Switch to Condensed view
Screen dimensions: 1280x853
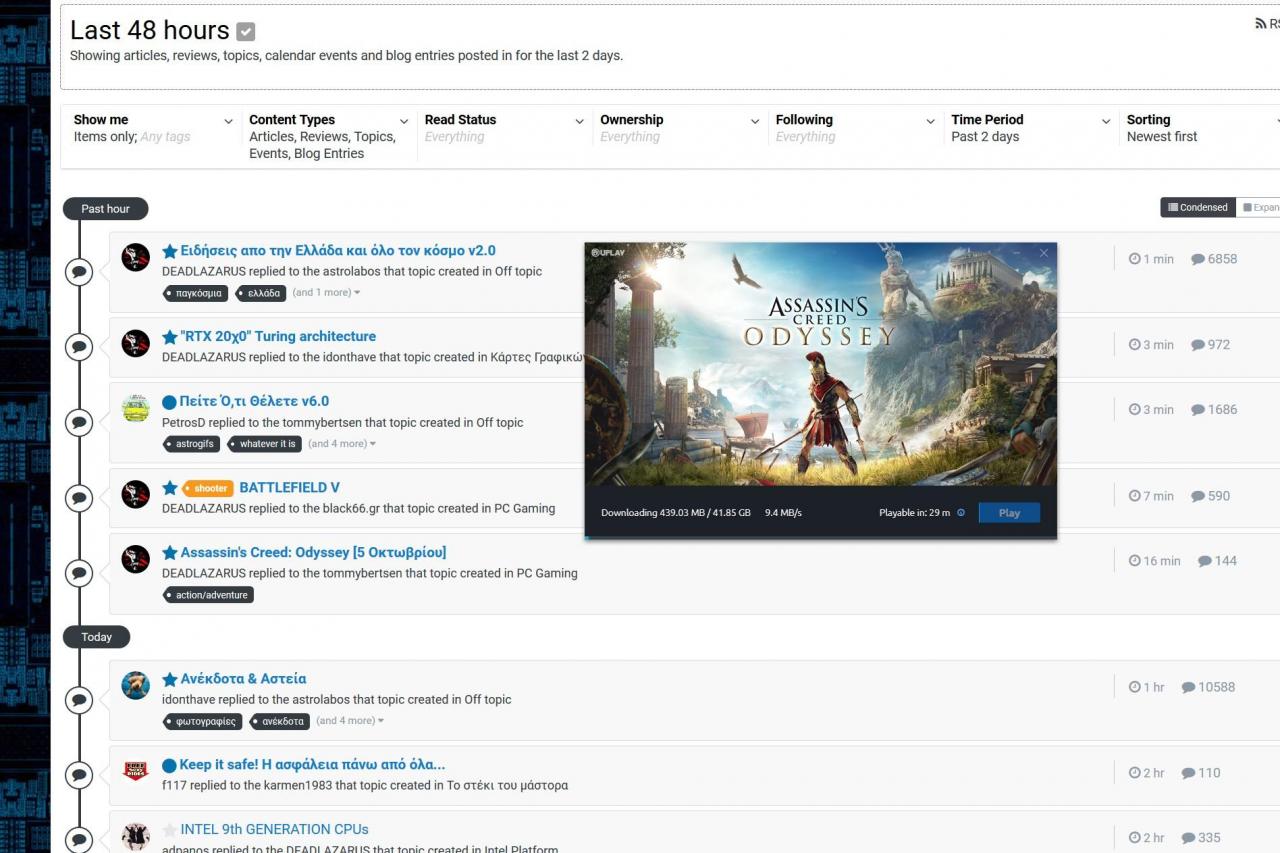pos(1198,207)
